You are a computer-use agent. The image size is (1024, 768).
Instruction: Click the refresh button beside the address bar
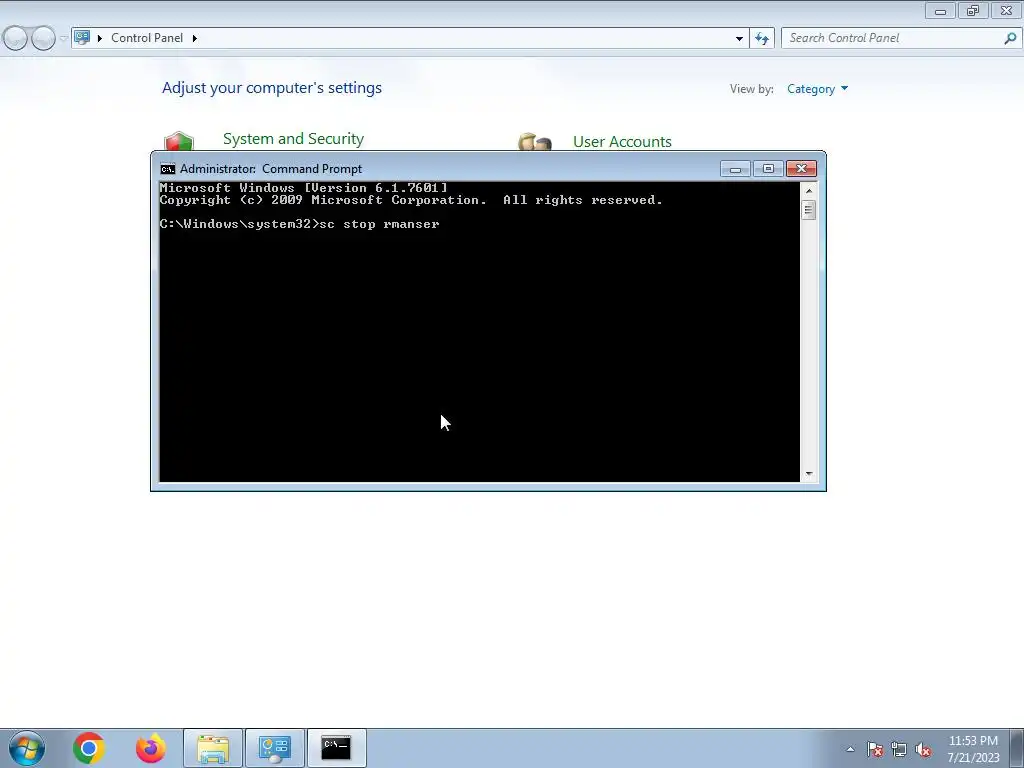761,39
